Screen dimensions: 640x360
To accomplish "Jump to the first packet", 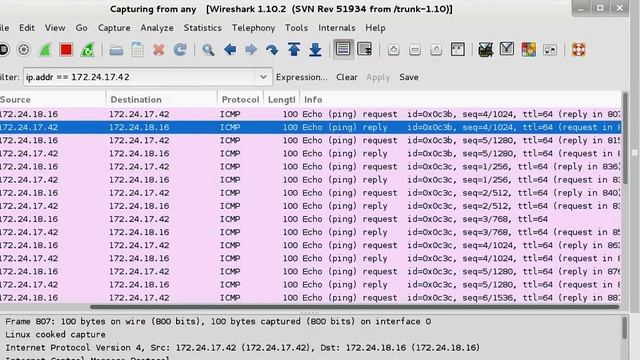I will tap(294, 50).
